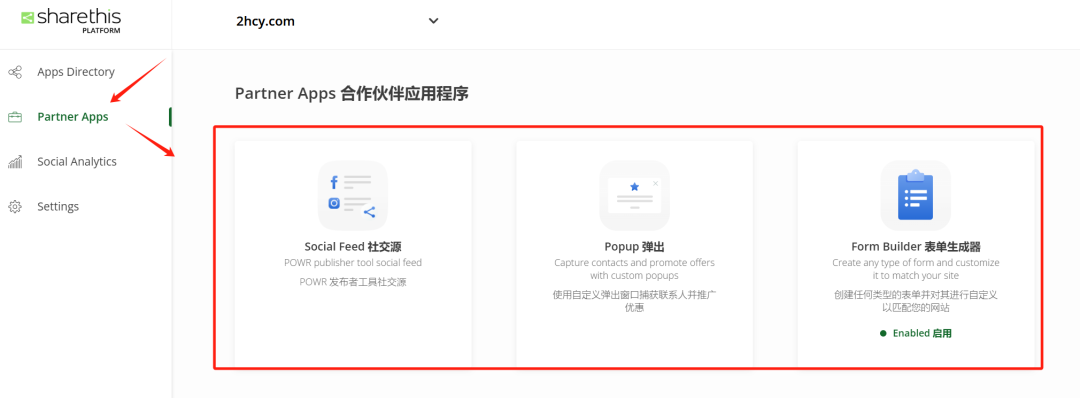Click the Popup 弹出 title
Viewport: 1080px width, 398px height.
634,247
